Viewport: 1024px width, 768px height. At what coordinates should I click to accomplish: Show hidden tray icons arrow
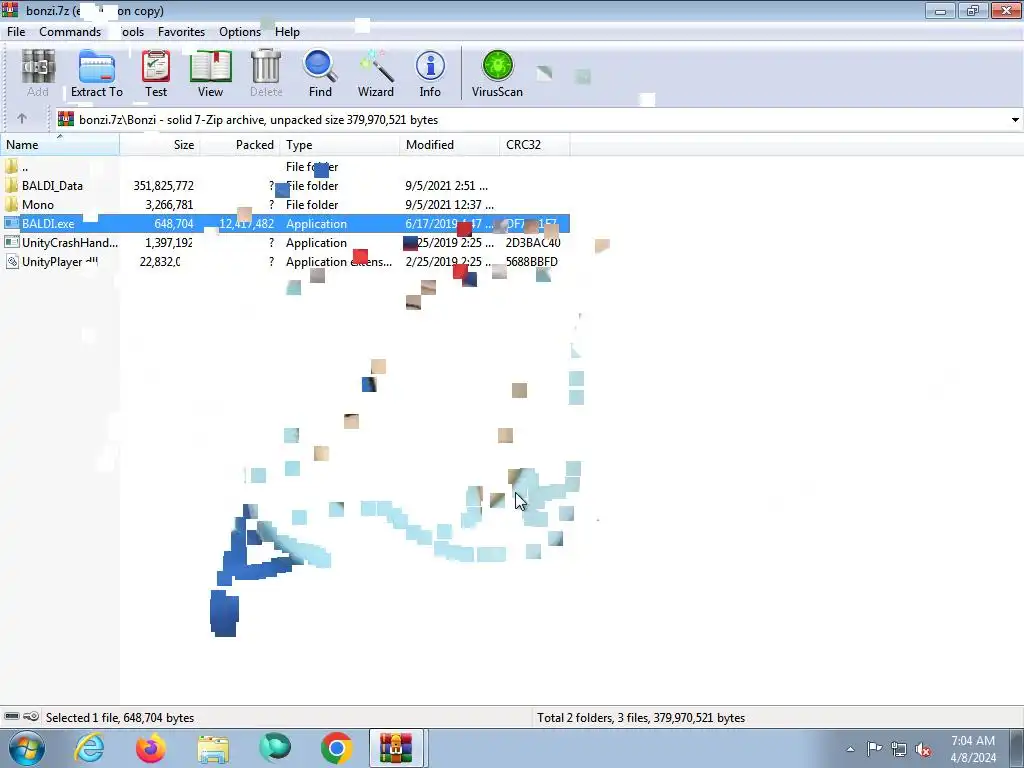(850, 749)
